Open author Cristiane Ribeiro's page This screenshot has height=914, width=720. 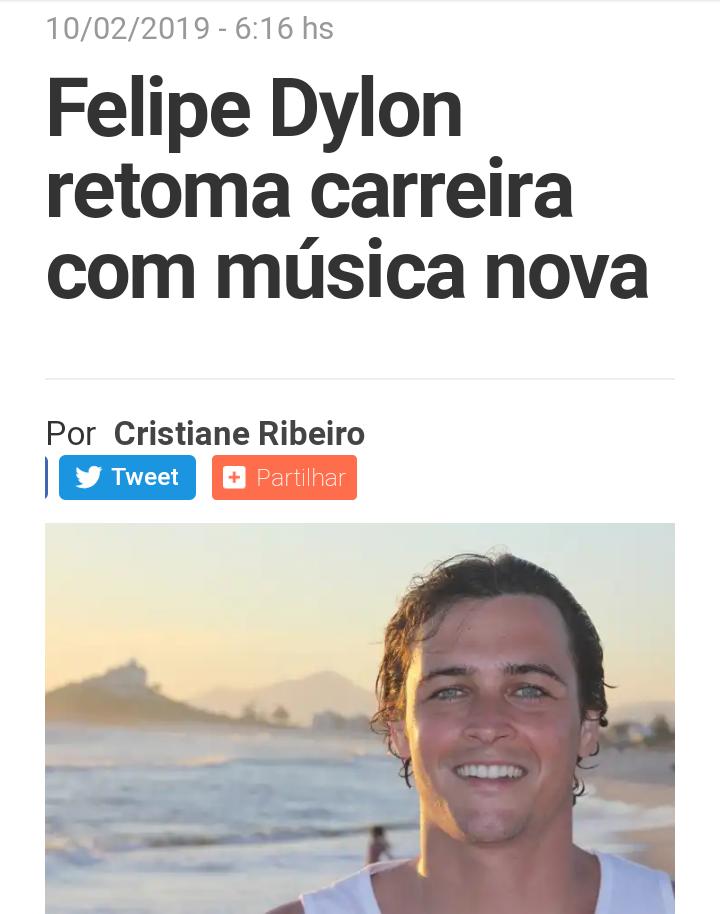tap(239, 434)
